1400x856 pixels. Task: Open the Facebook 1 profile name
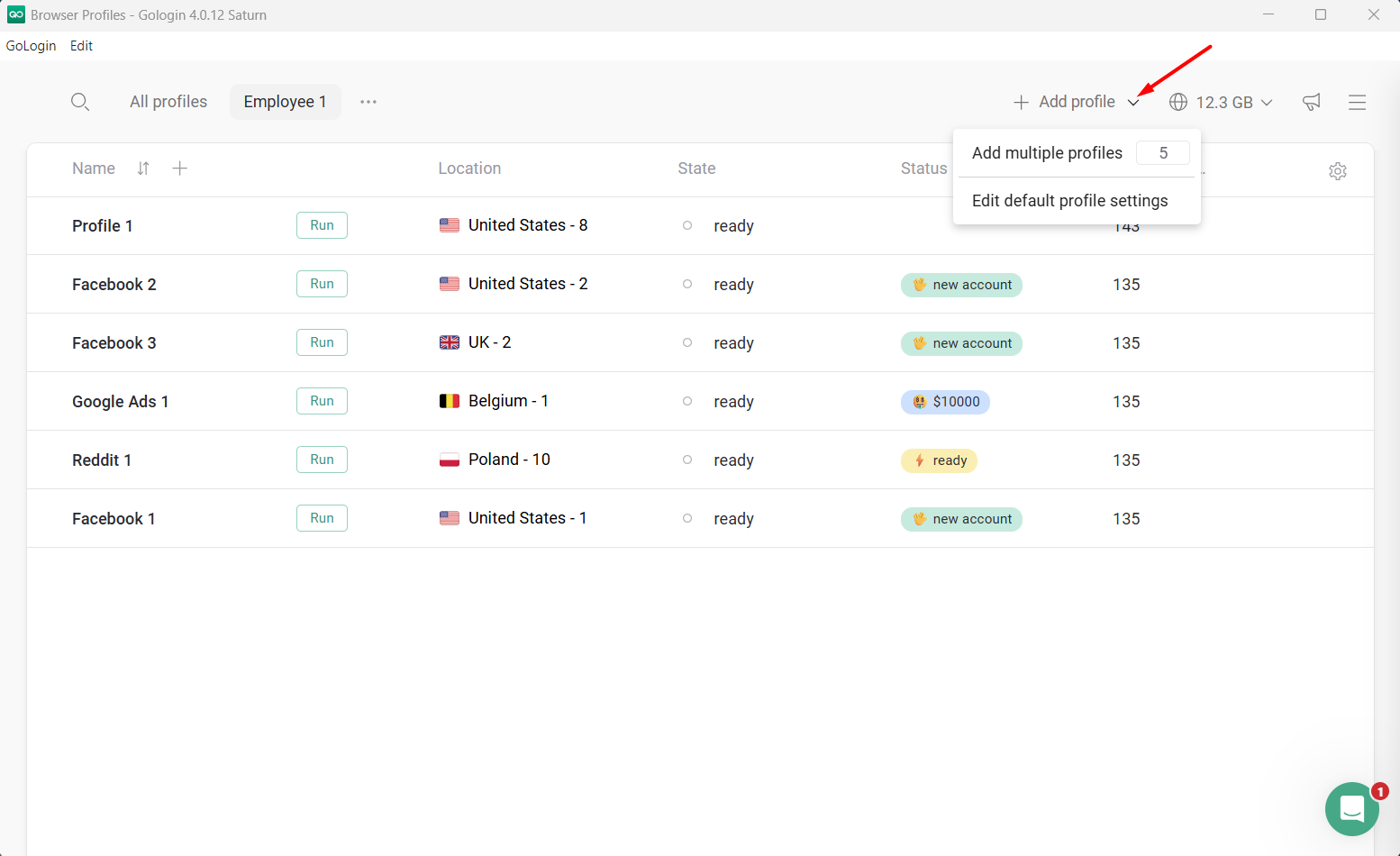tap(114, 519)
